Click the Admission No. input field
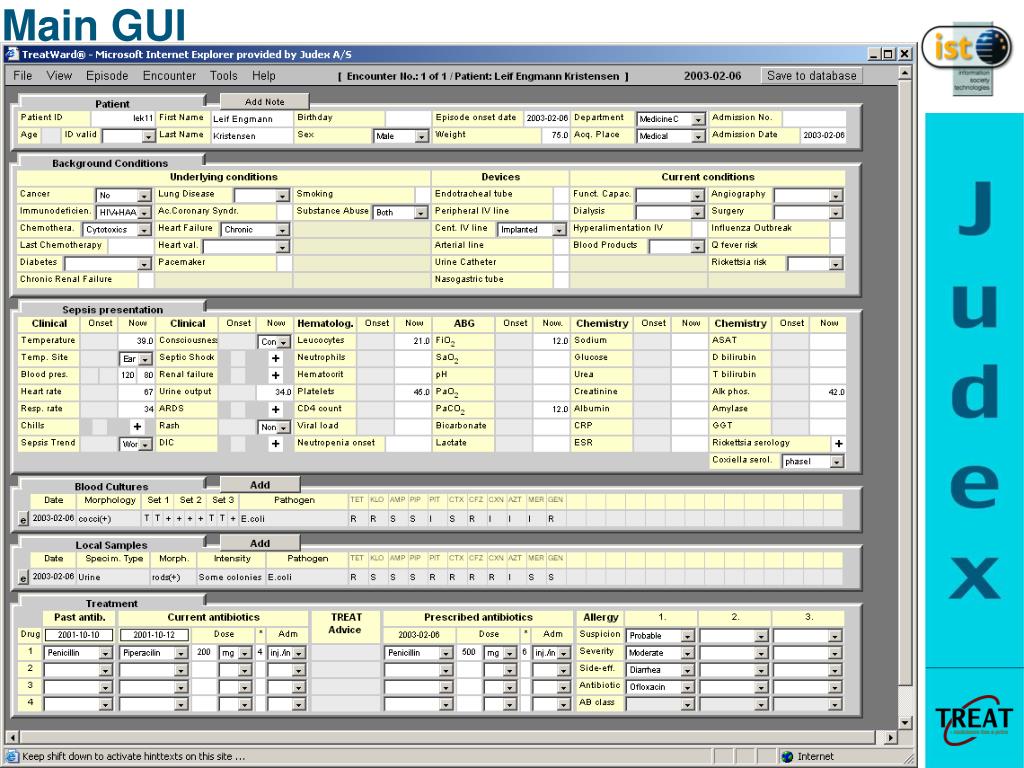Image resolution: width=1024 pixels, height=768 pixels. 814,118
